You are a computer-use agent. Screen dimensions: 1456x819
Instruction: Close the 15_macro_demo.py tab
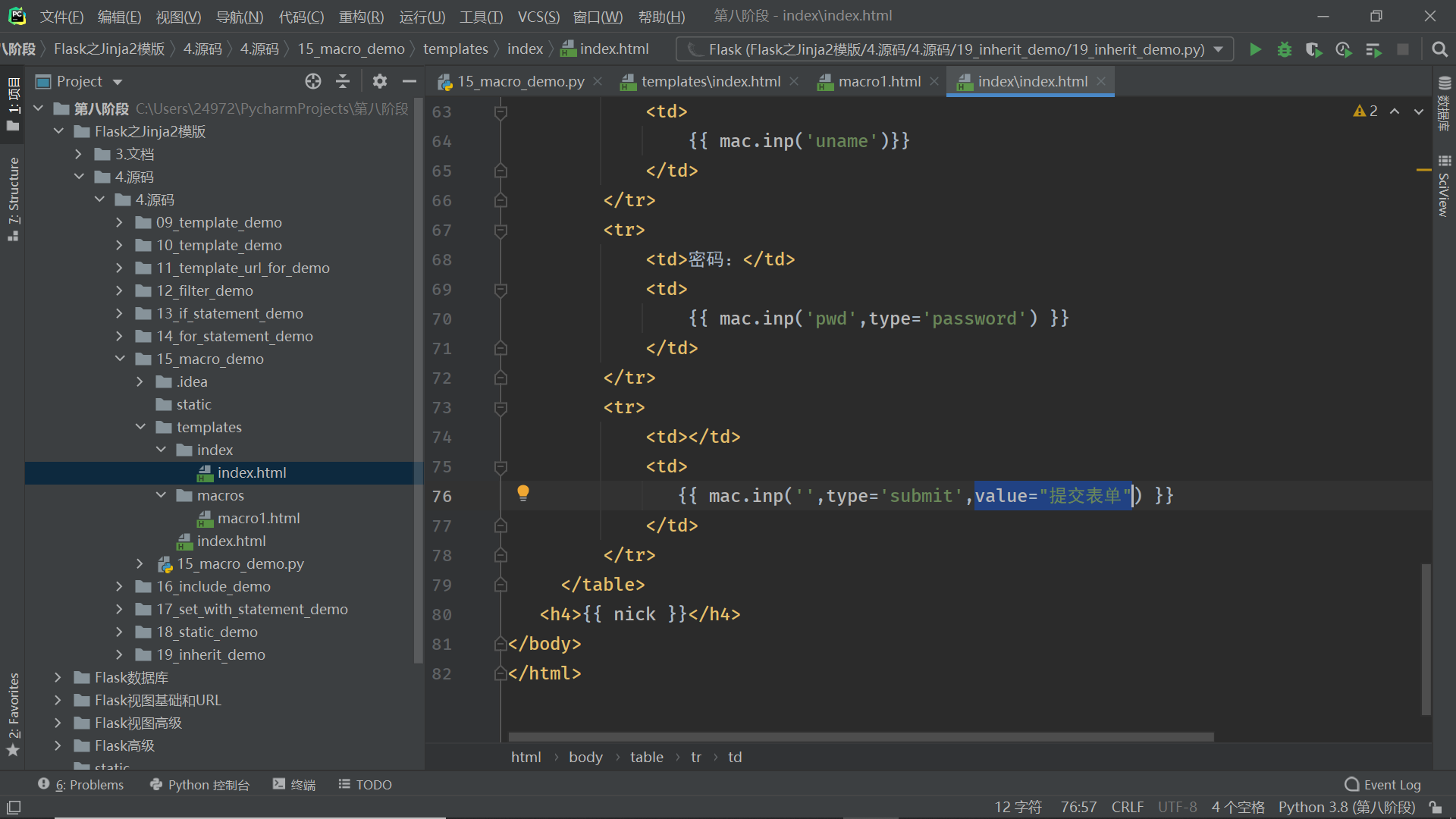point(598,81)
